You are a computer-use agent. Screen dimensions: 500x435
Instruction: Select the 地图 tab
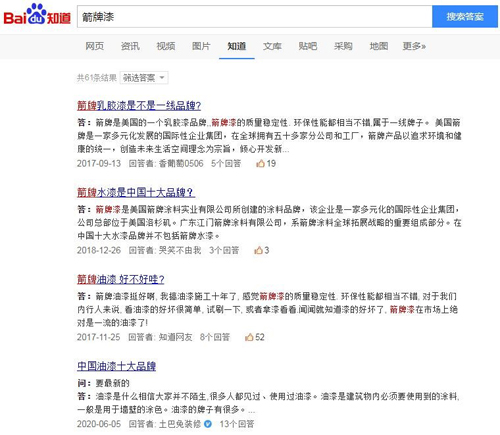[379, 46]
